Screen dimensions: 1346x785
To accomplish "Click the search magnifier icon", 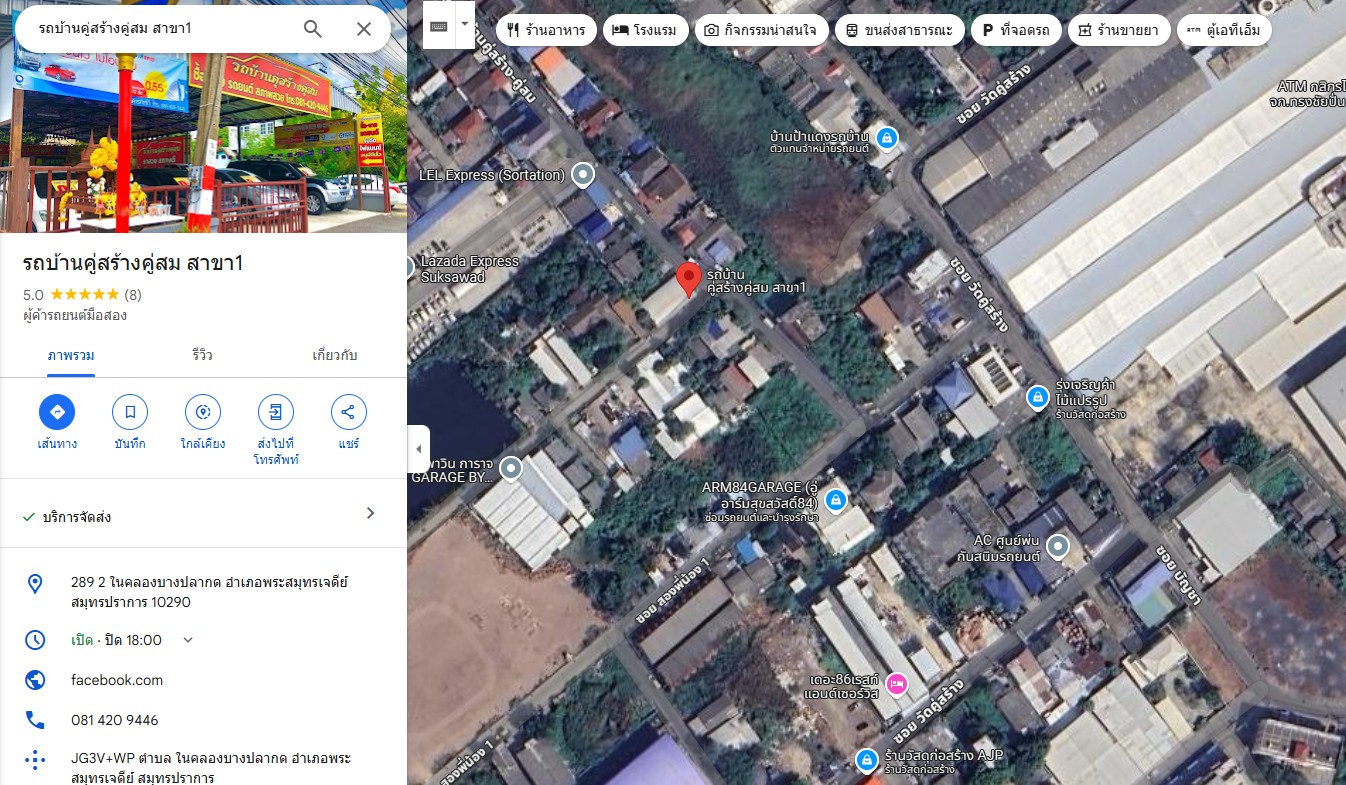I will [x=313, y=29].
